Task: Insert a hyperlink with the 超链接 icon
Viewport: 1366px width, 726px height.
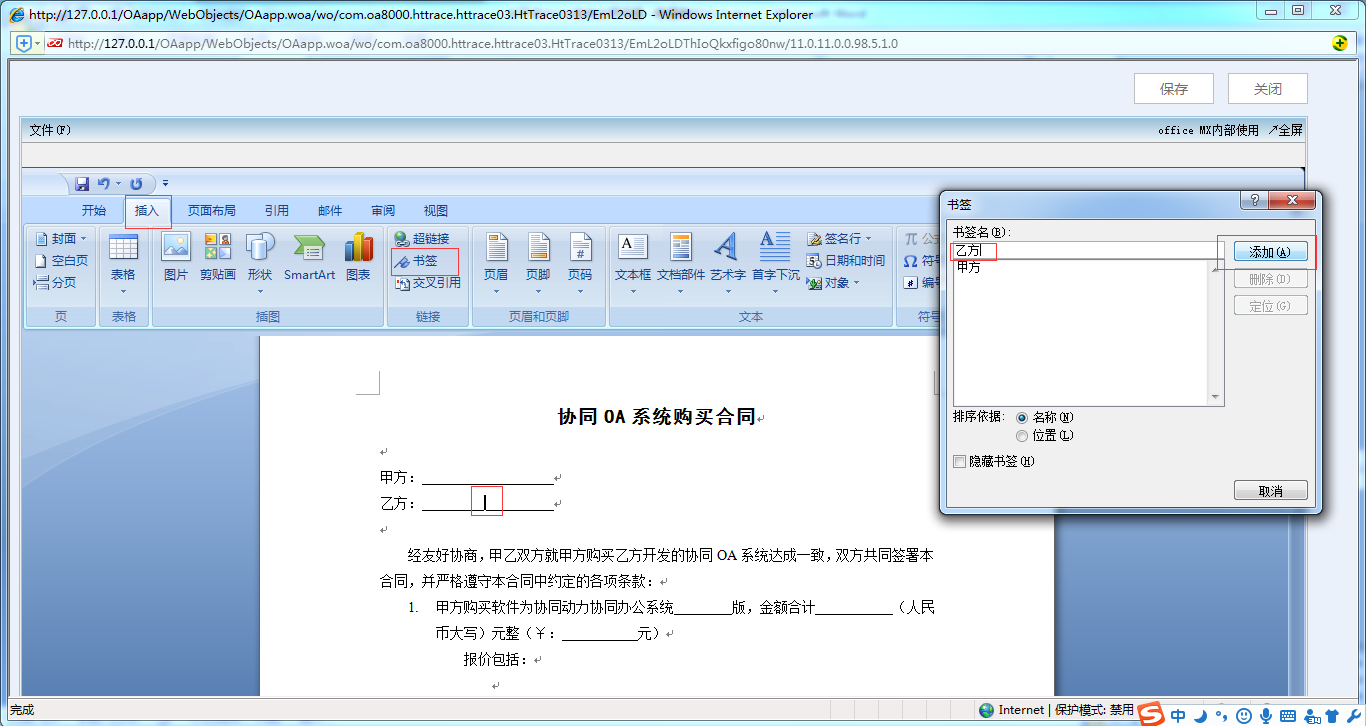Action: 424,238
